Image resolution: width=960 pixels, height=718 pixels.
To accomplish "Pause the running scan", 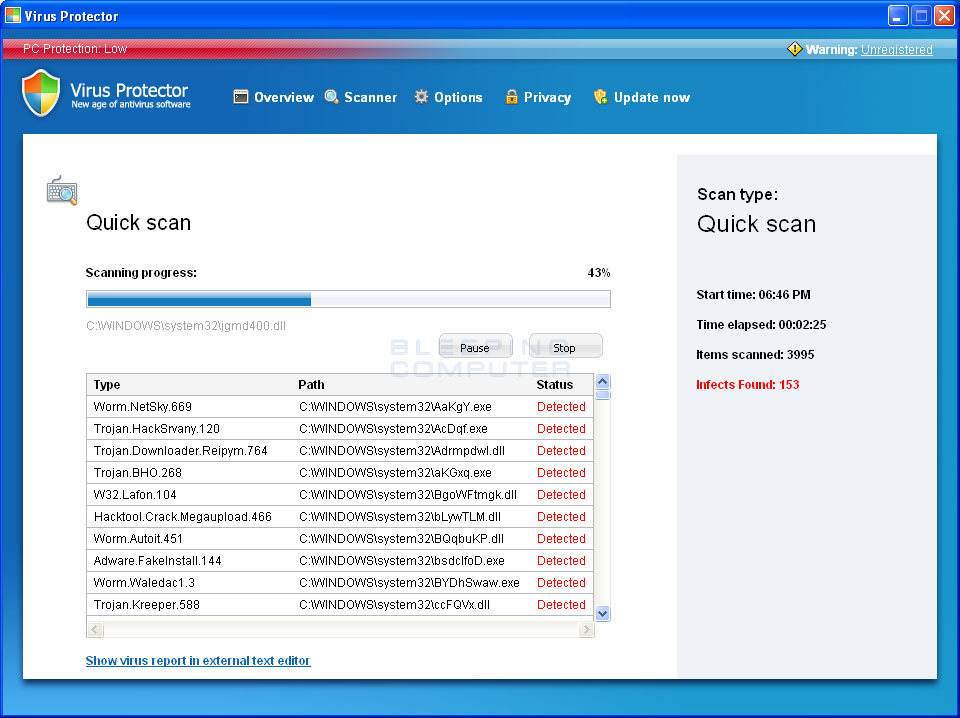I will point(475,347).
